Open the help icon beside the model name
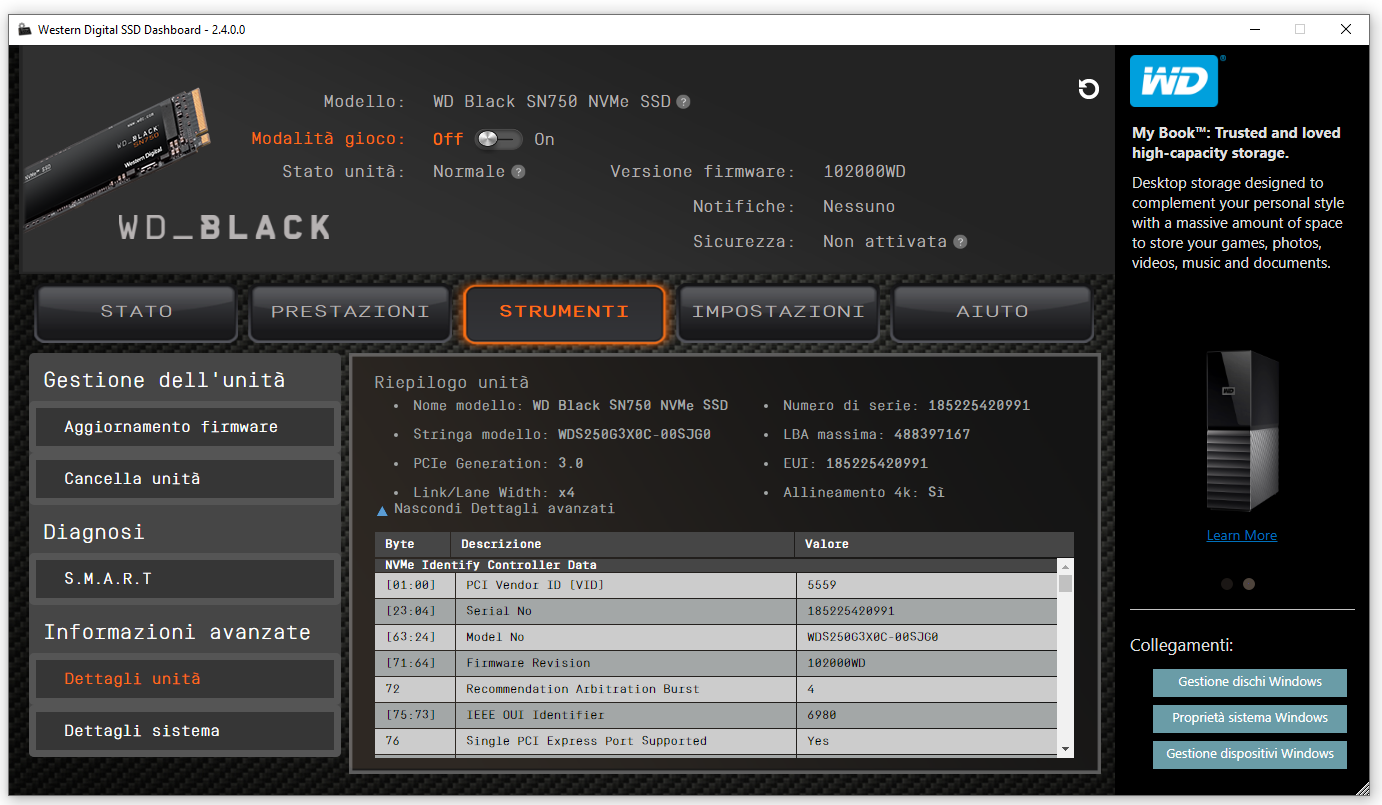This screenshot has width=1382, height=805. coord(683,102)
